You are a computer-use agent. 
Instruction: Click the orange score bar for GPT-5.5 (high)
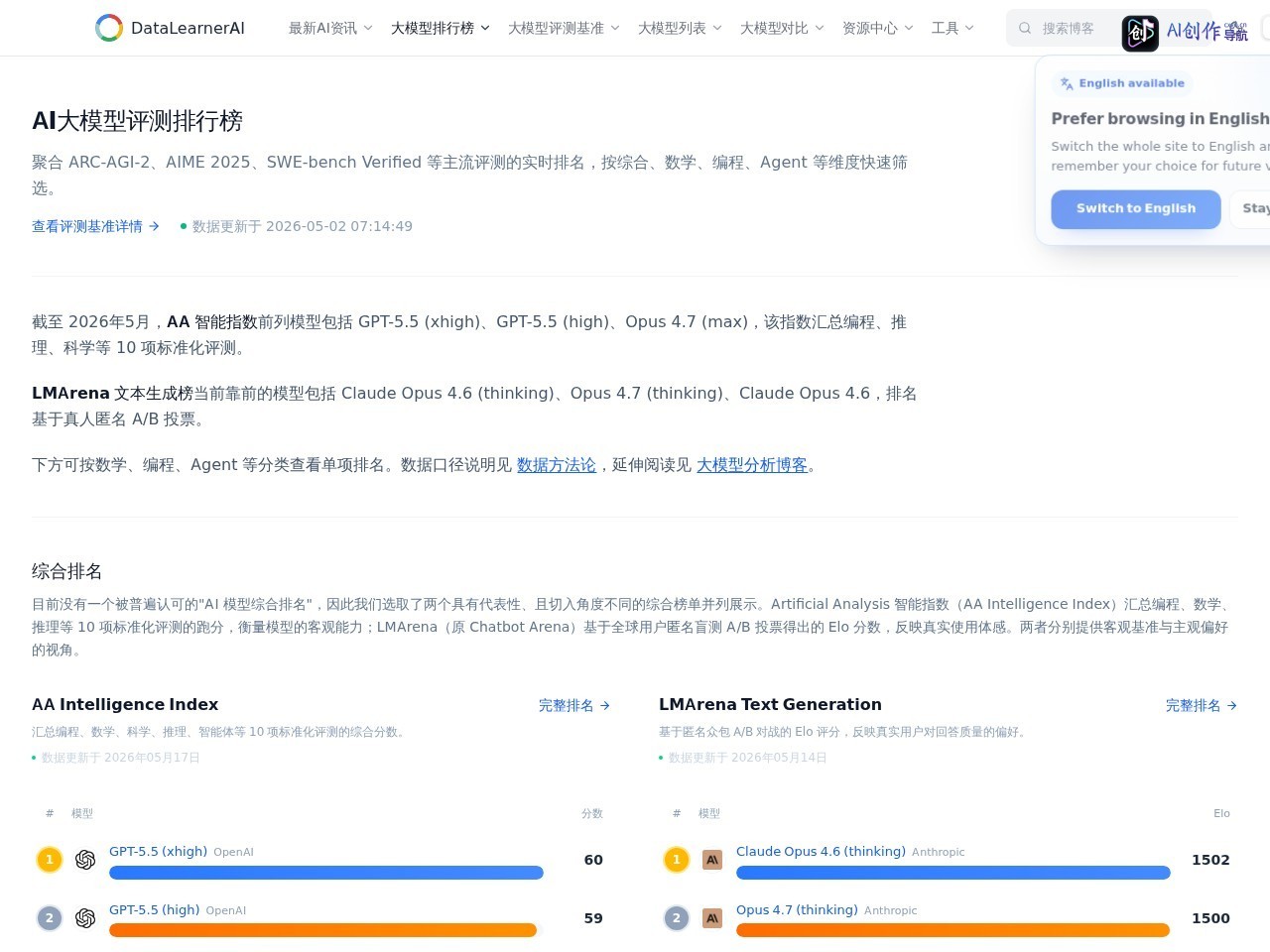[x=322, y=930]
